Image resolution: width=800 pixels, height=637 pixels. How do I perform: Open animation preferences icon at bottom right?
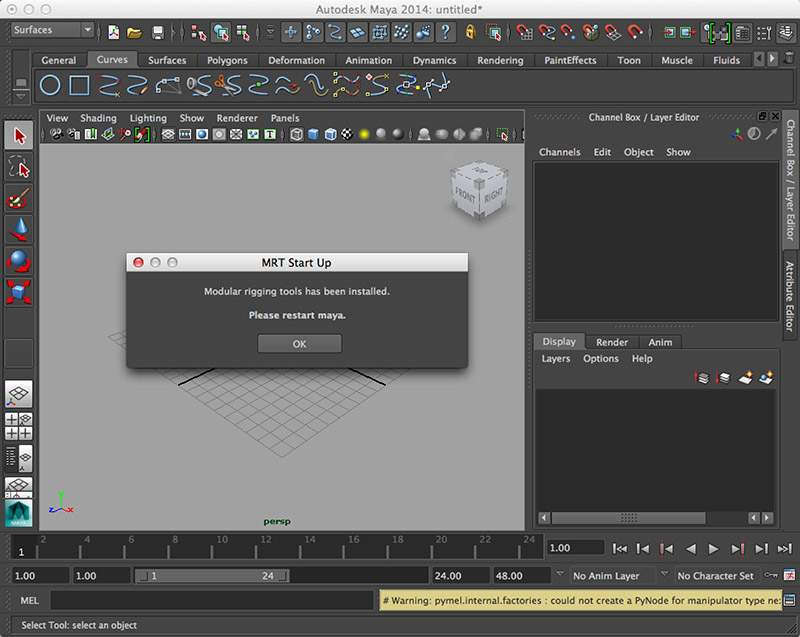(789, 575)
